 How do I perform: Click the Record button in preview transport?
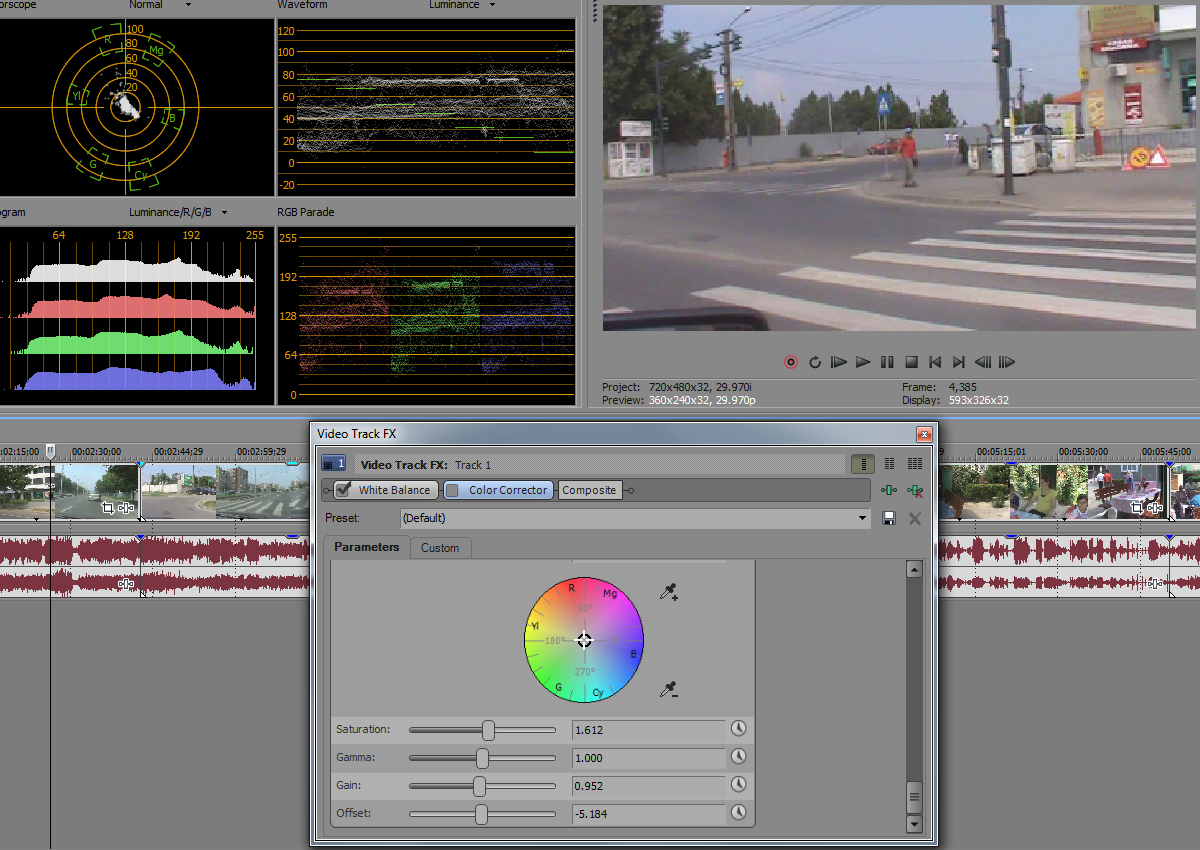[x=791, y=362]
